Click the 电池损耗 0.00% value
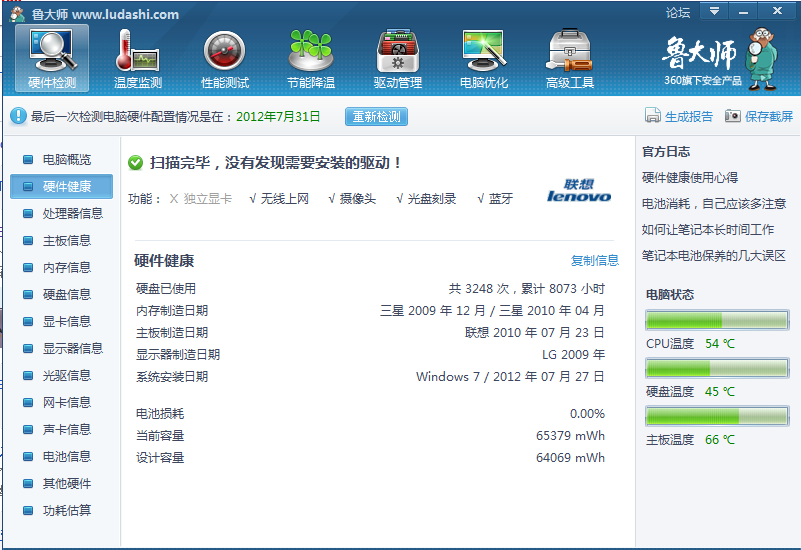This screenshot has width=801, height=550. click(x=587, y=414)
